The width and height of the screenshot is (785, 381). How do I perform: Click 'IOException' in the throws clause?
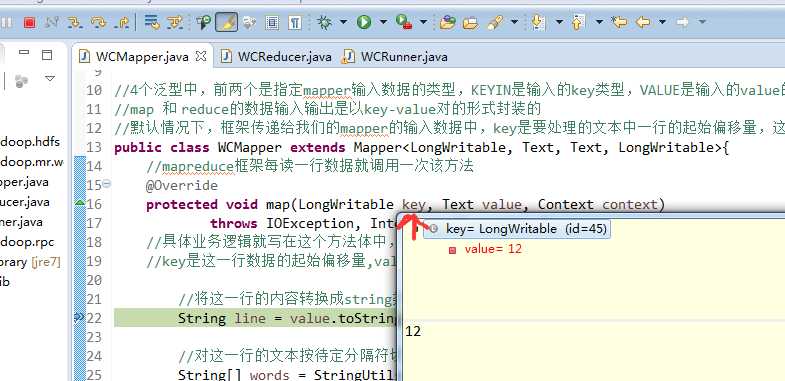310,223
